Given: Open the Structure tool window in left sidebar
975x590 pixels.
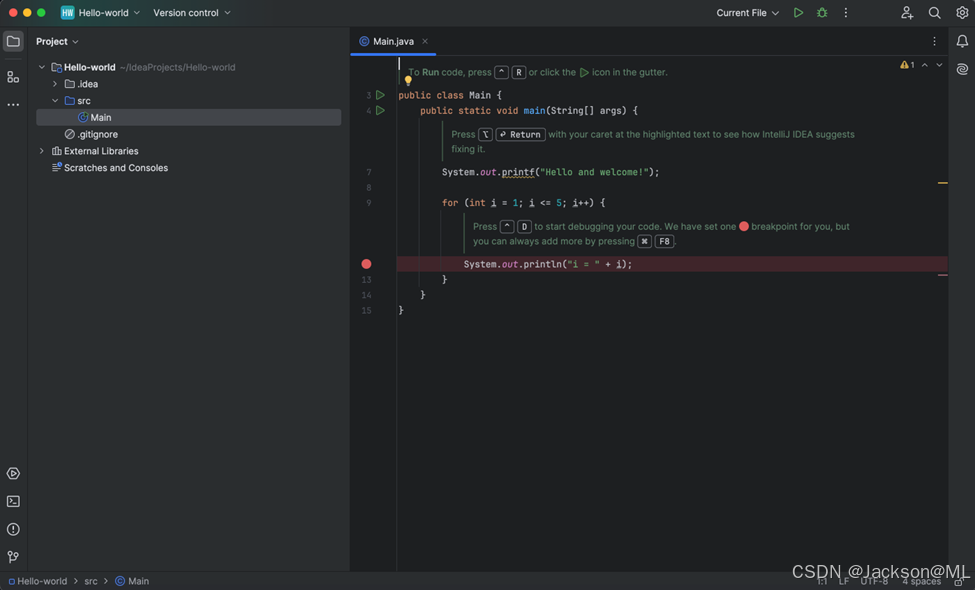Looking at the screenshot, I should click(13, 77).
